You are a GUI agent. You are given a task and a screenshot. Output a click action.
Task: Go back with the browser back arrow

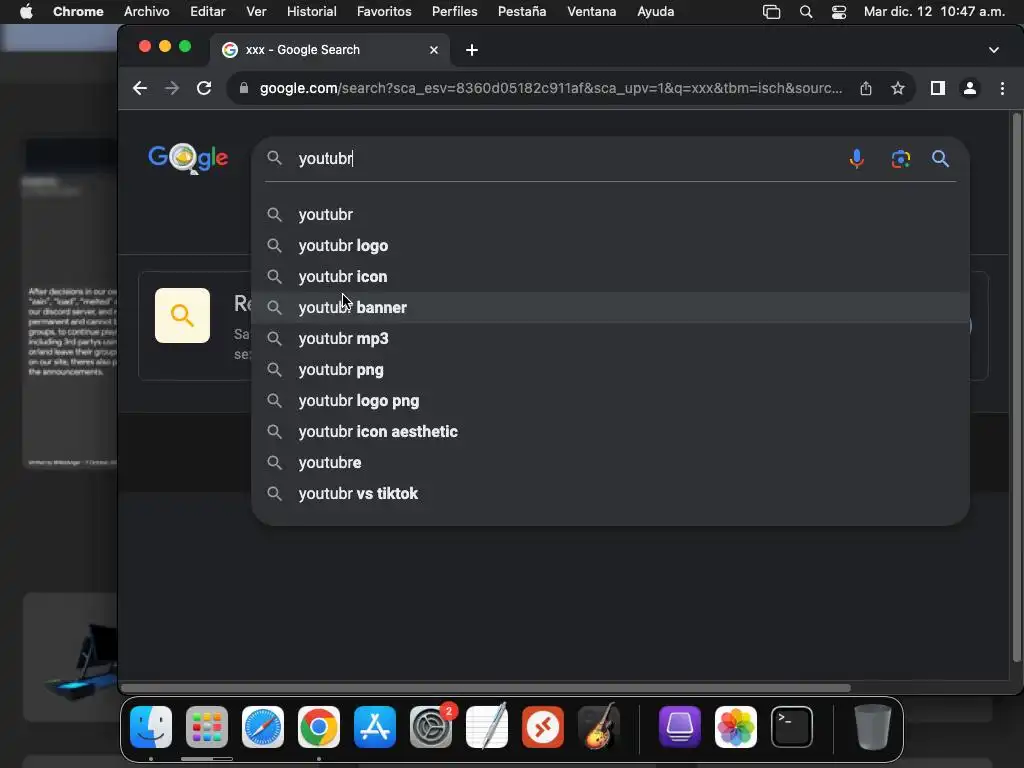tap(140, 88)
